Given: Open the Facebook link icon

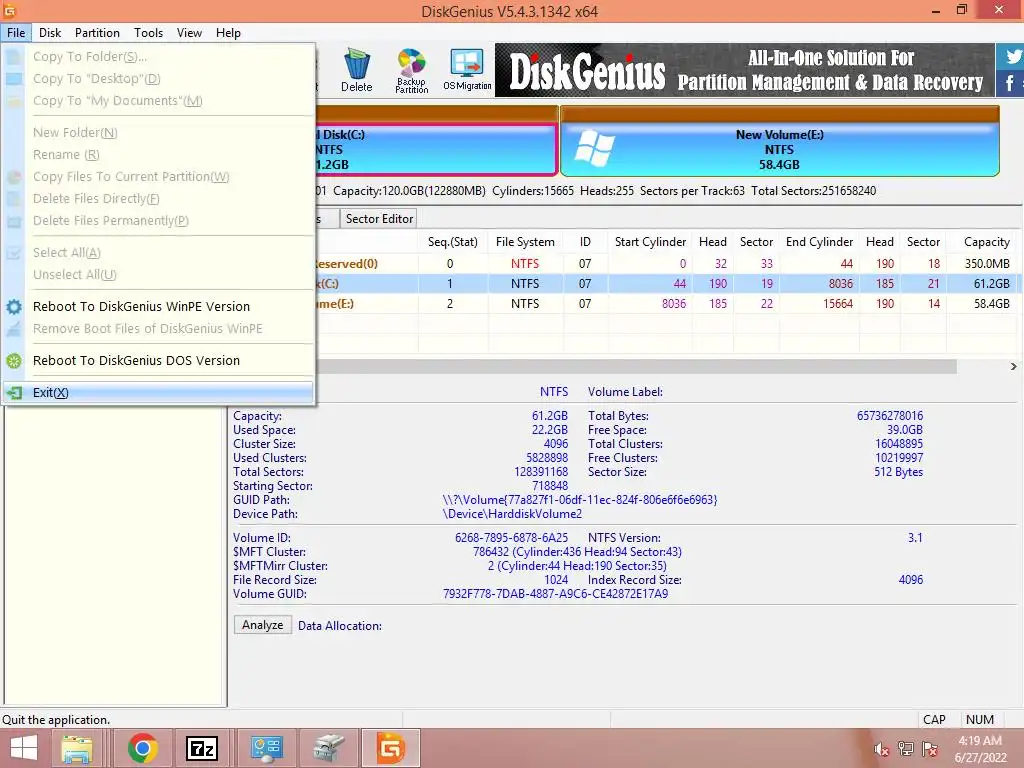Looking at the screenshot, I should (1010, 83).
